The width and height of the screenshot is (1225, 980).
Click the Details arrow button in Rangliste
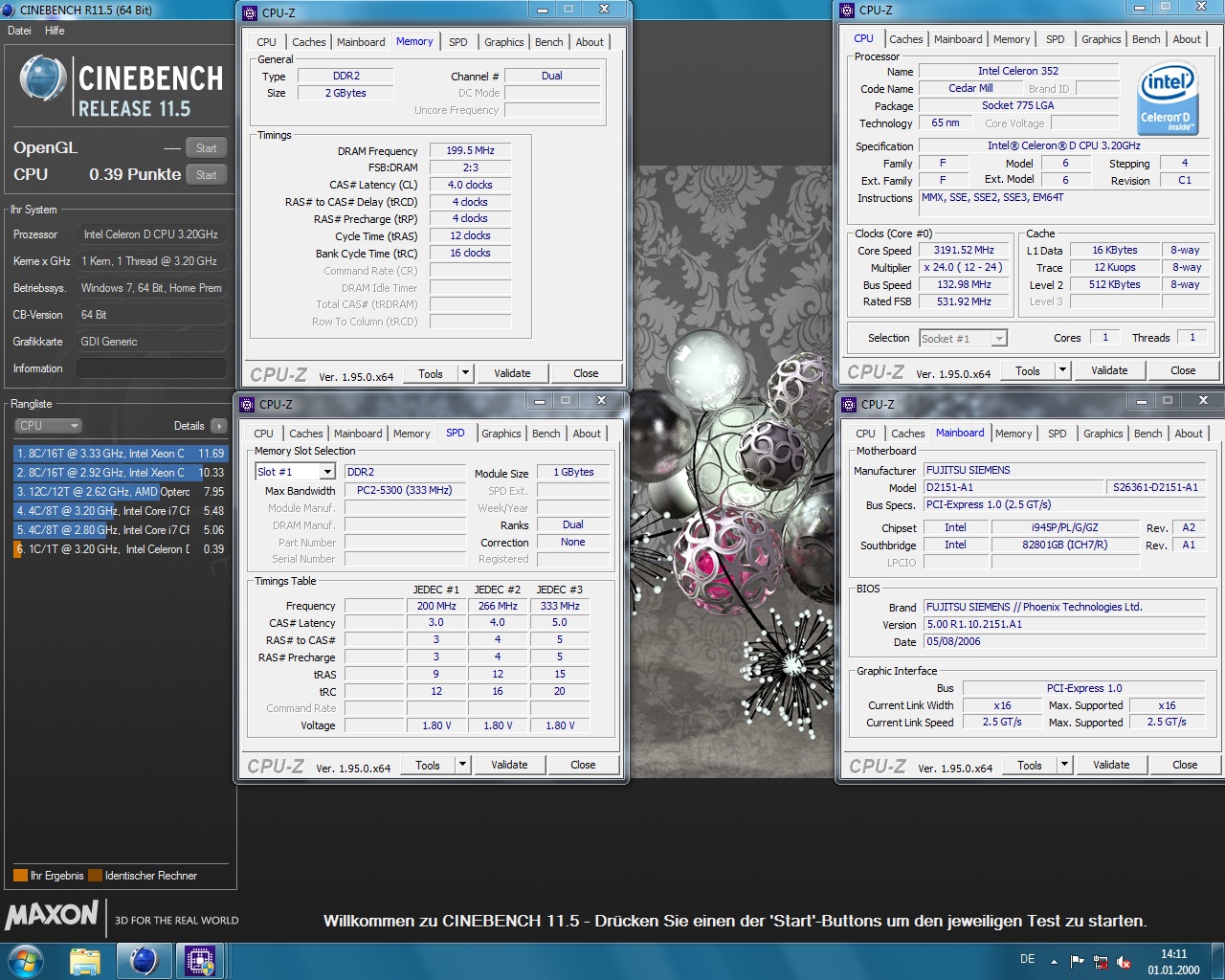coord(219,426)
